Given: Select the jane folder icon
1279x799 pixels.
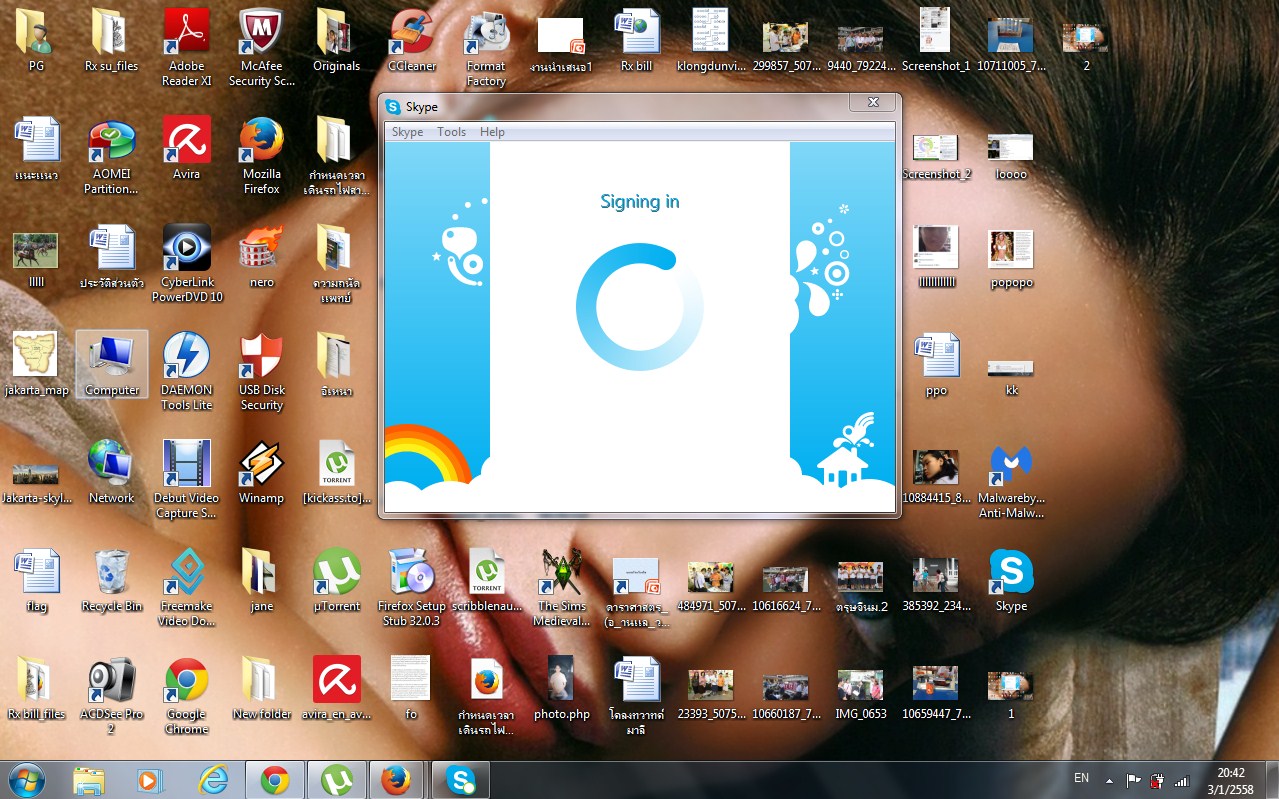Looking at the screenshot, I should click(261, 581).
